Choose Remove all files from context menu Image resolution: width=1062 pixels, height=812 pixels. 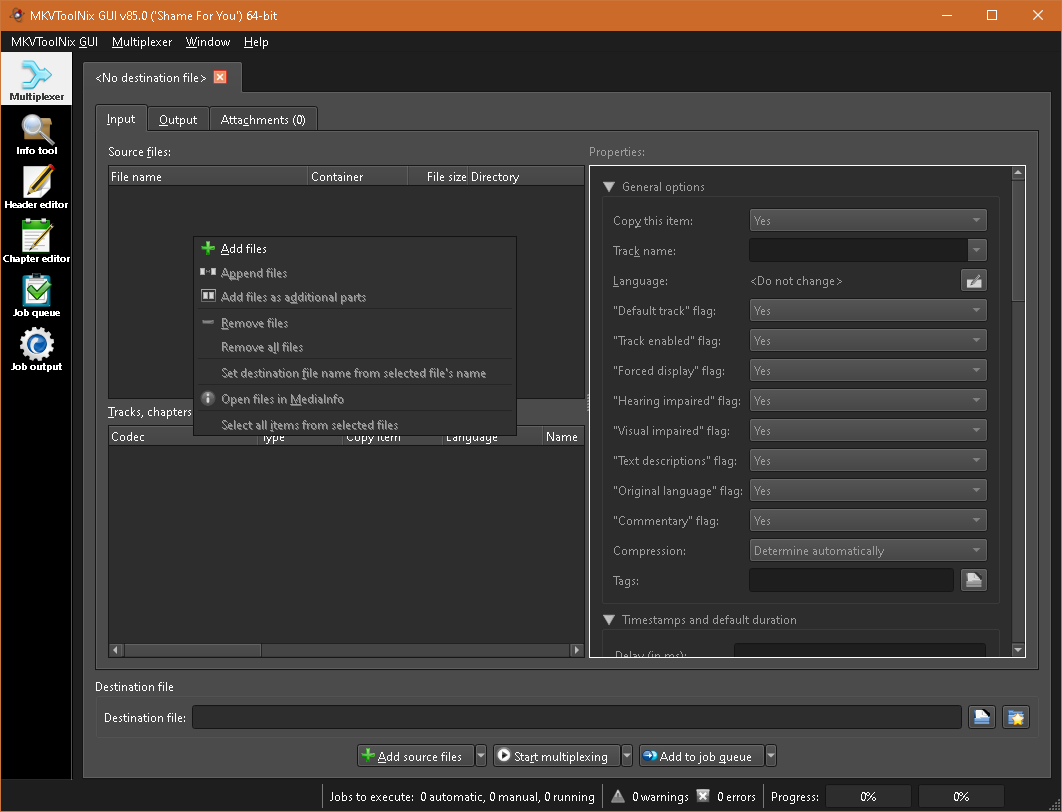(x=355, y=347)
